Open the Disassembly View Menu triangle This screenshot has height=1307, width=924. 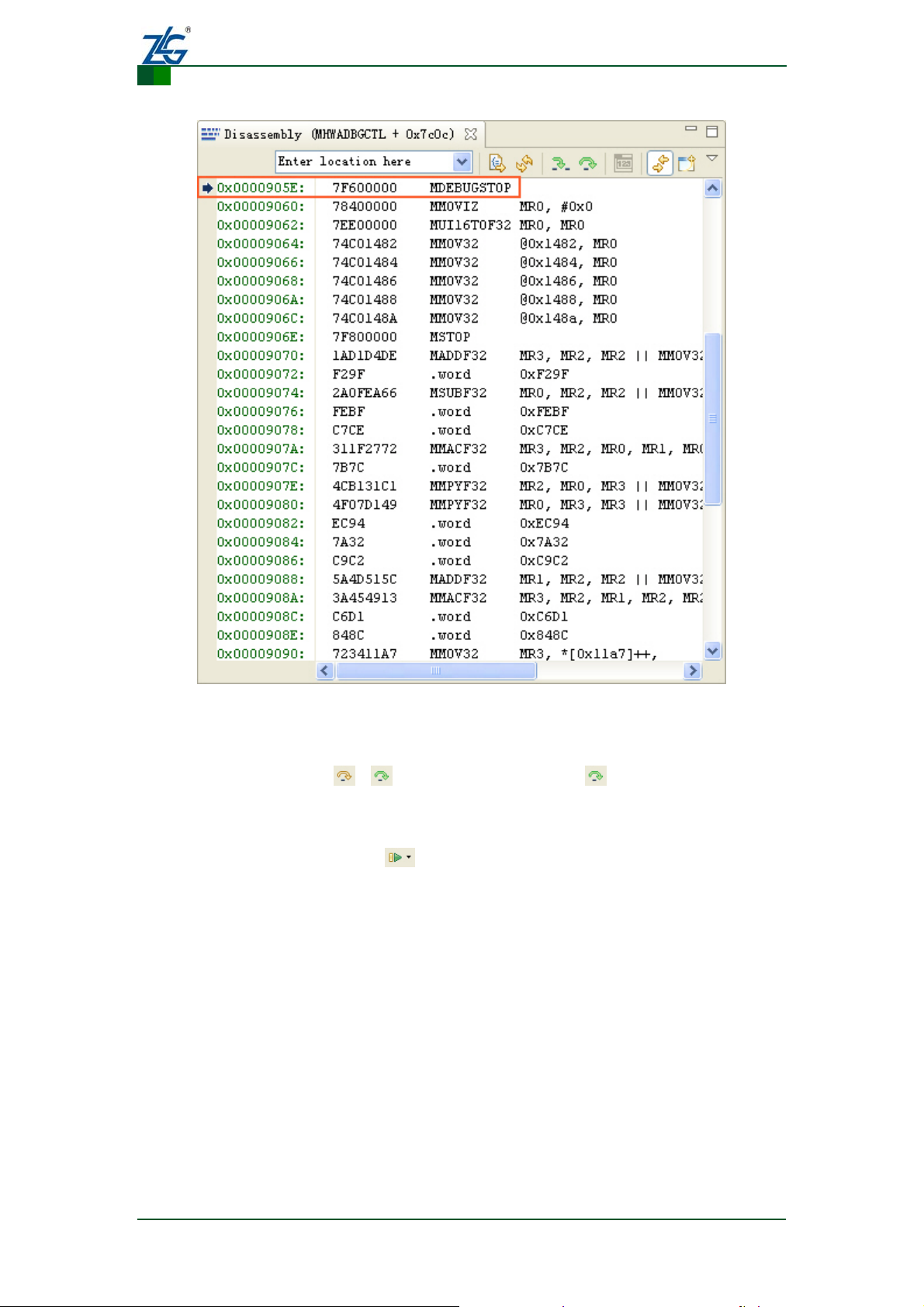pos(711,159)
